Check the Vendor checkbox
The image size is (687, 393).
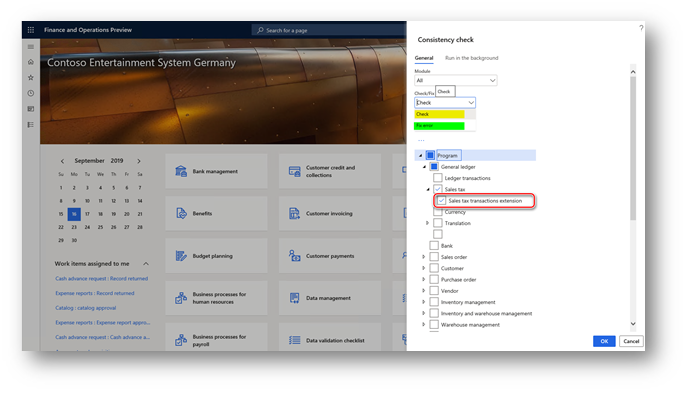[x=434, y=290]
